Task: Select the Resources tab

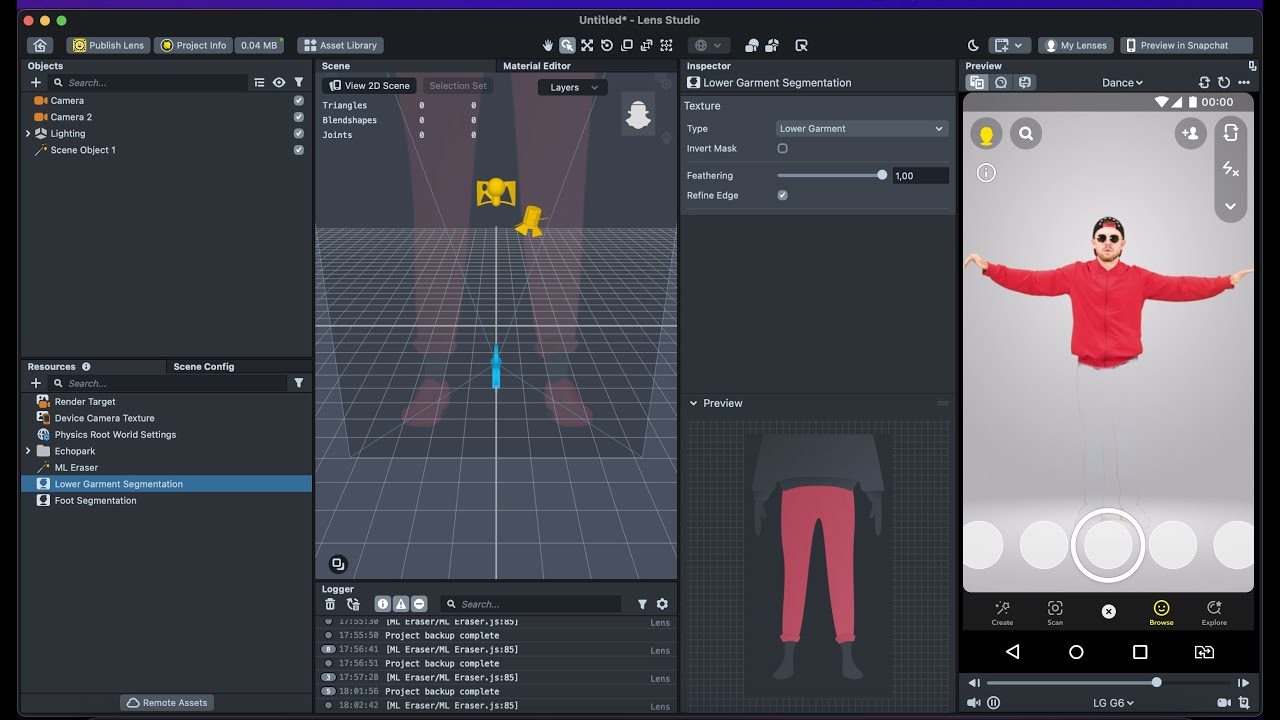Action: pyautogui.click(x=51, y=367)
